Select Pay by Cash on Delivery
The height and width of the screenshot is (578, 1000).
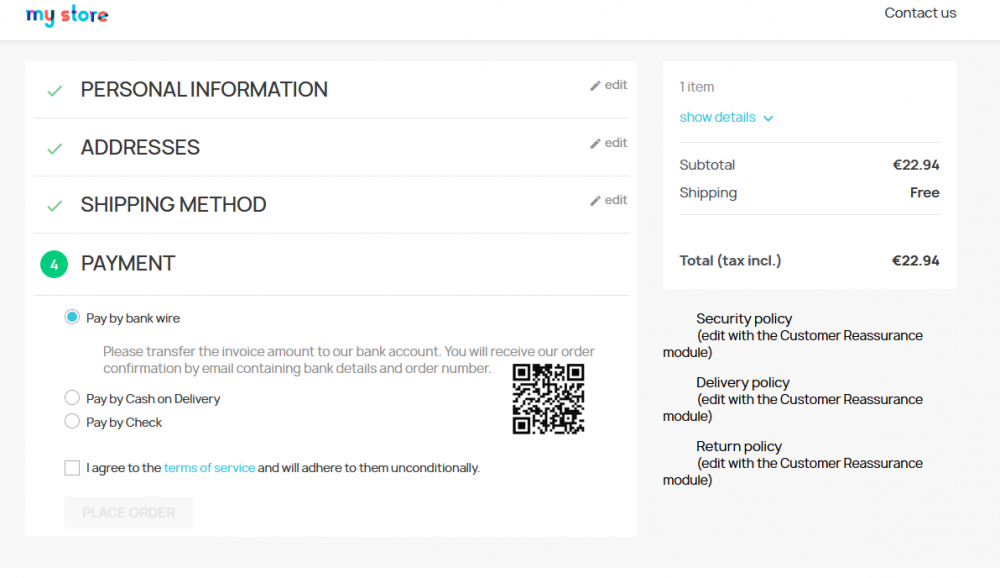[71, 397]
